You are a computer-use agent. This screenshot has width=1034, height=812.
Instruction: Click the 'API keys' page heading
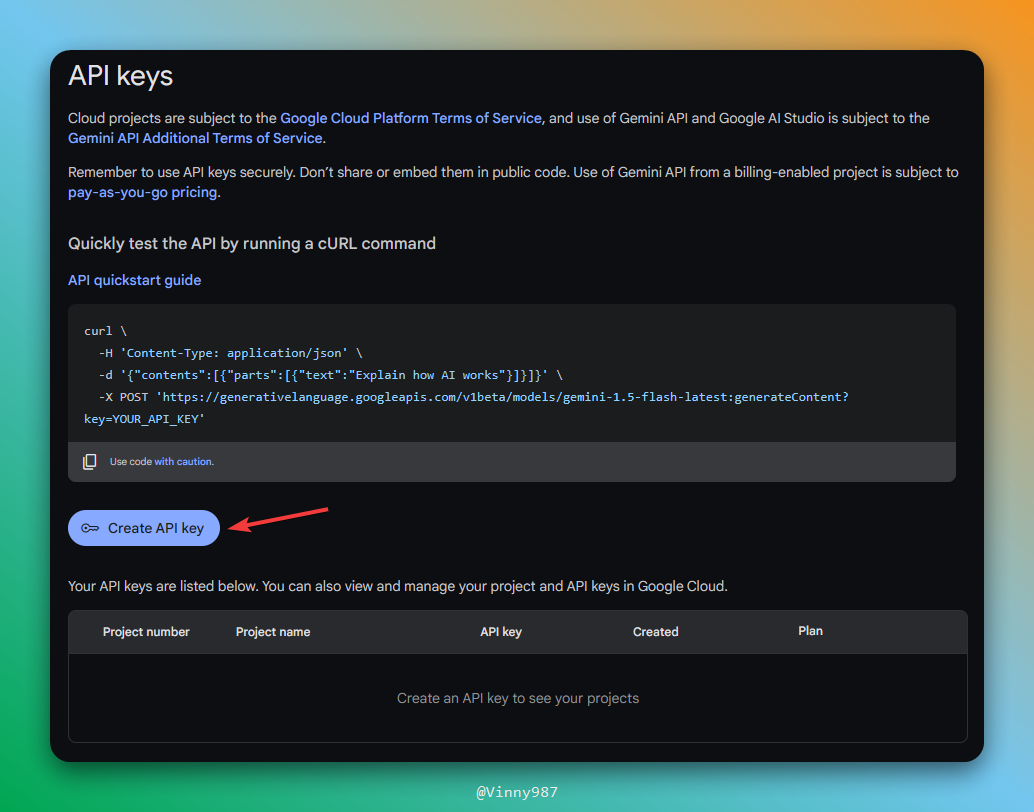[120, 76]
